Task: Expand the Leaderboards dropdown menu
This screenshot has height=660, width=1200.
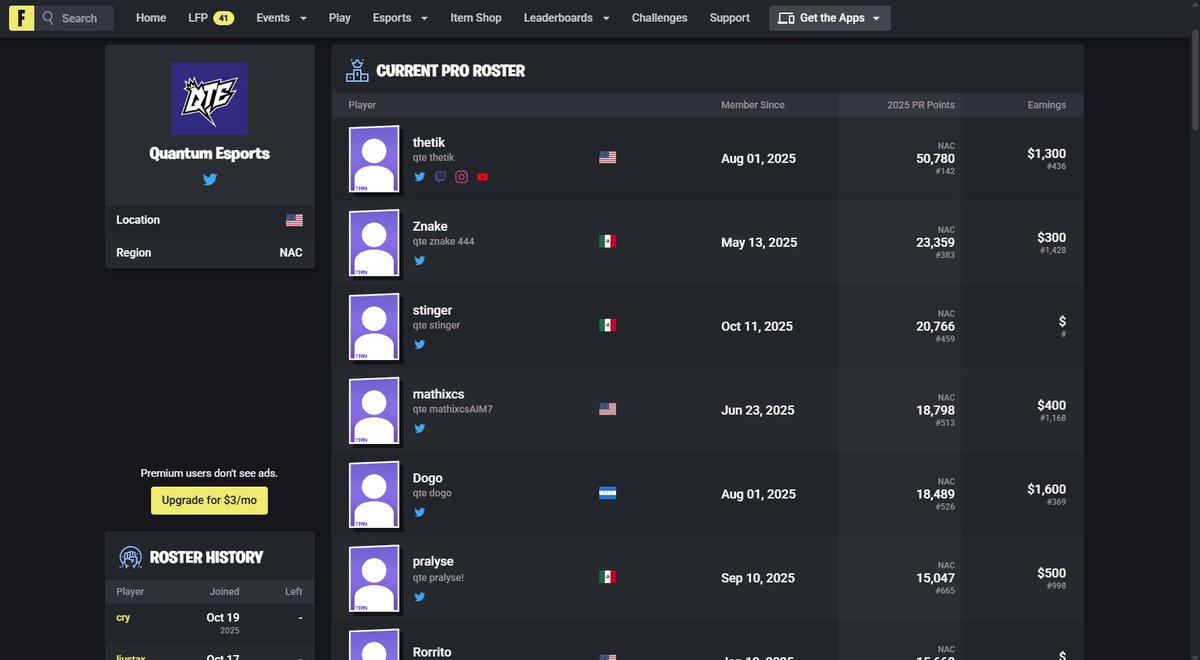Action: [x=566, y=18]
